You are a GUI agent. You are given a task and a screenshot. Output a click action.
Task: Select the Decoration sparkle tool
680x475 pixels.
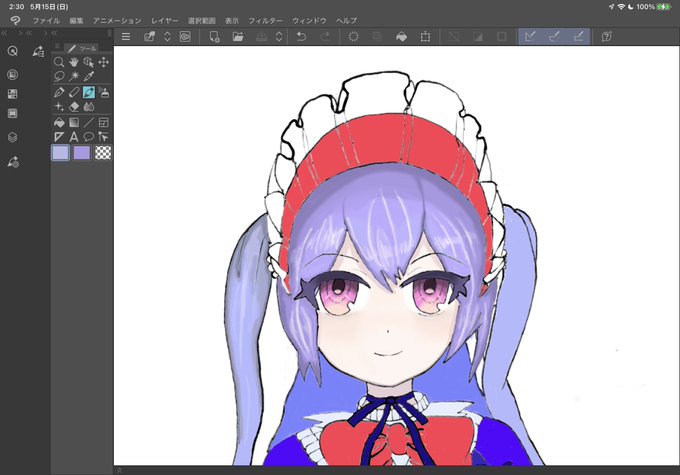(x=59, y=107)
